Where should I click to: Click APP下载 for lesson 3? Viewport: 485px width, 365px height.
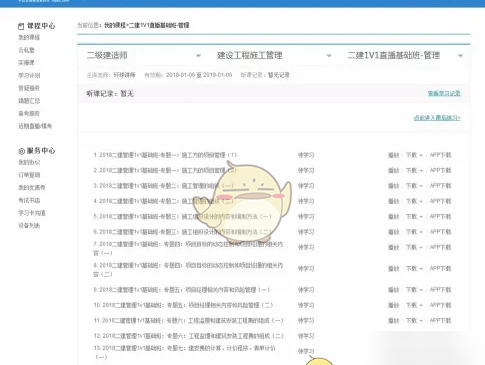[440, 186]
